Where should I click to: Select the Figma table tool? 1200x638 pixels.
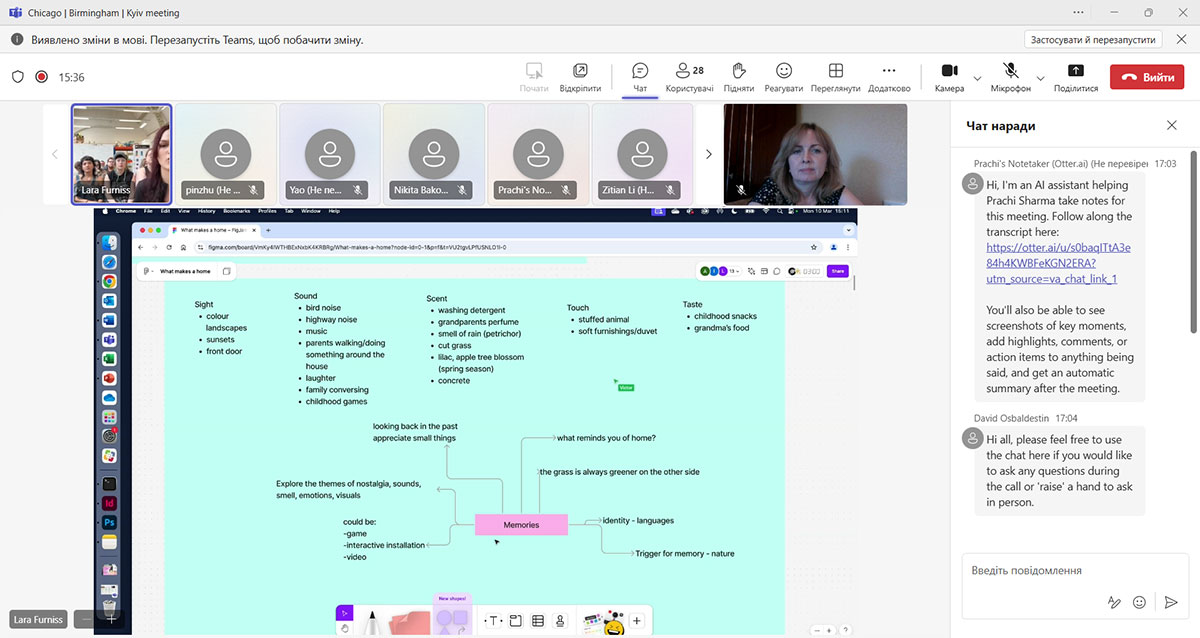[538, 621]
